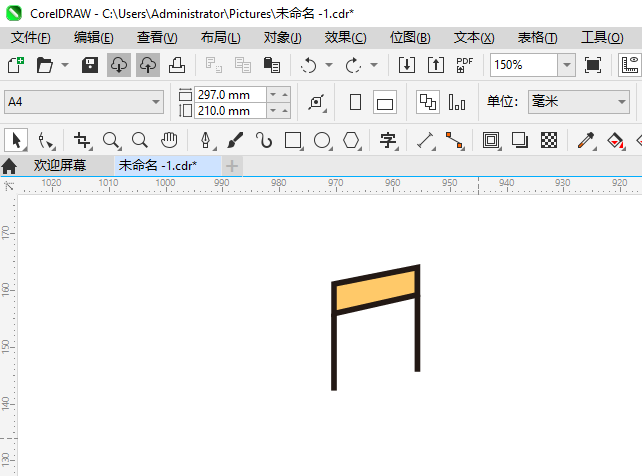Select the Connector tool
Image resolution: width=642 pixels, height=476 pixels.
[454, 140]
